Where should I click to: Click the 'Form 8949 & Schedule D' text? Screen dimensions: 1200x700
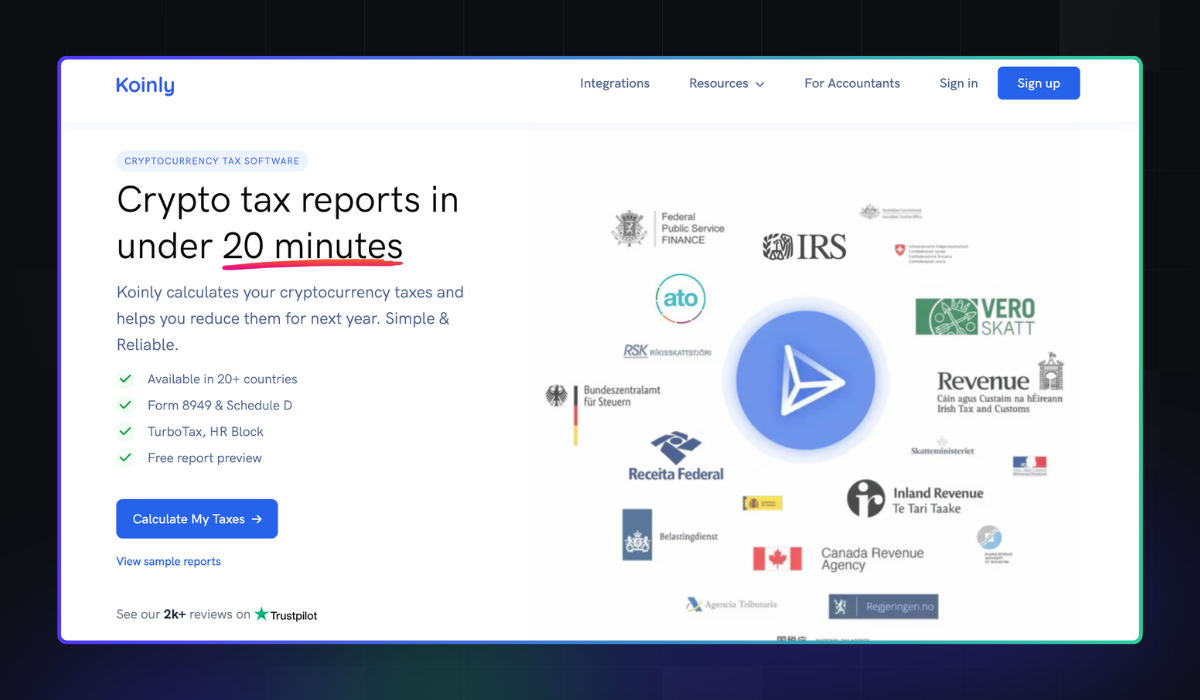click(220, 405)
